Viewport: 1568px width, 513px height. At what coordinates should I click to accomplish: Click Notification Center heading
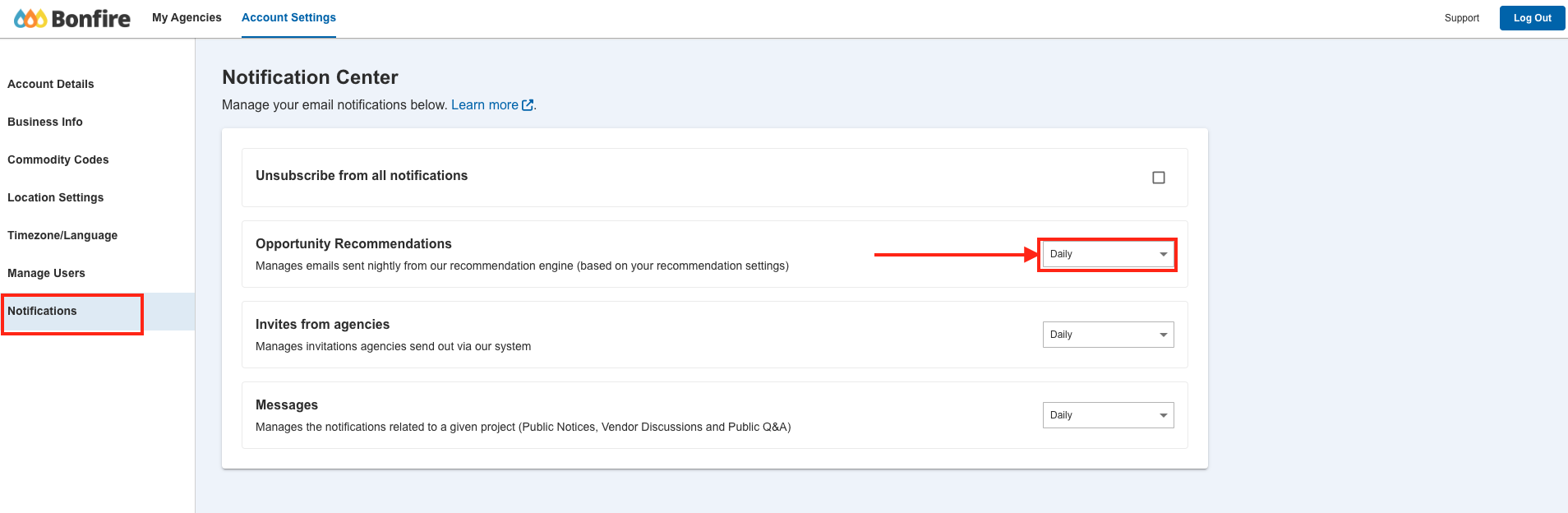[x=310, y=77]
